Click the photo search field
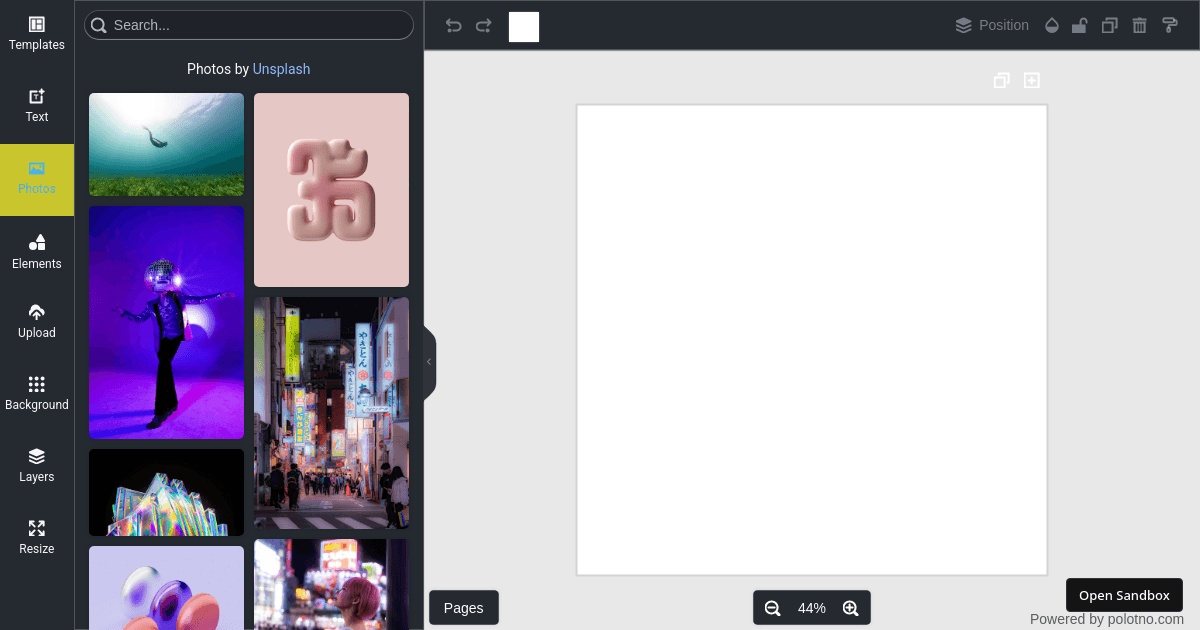This screenshot has width=1200, height=630. pyautogui.click(x=249, y=25)
